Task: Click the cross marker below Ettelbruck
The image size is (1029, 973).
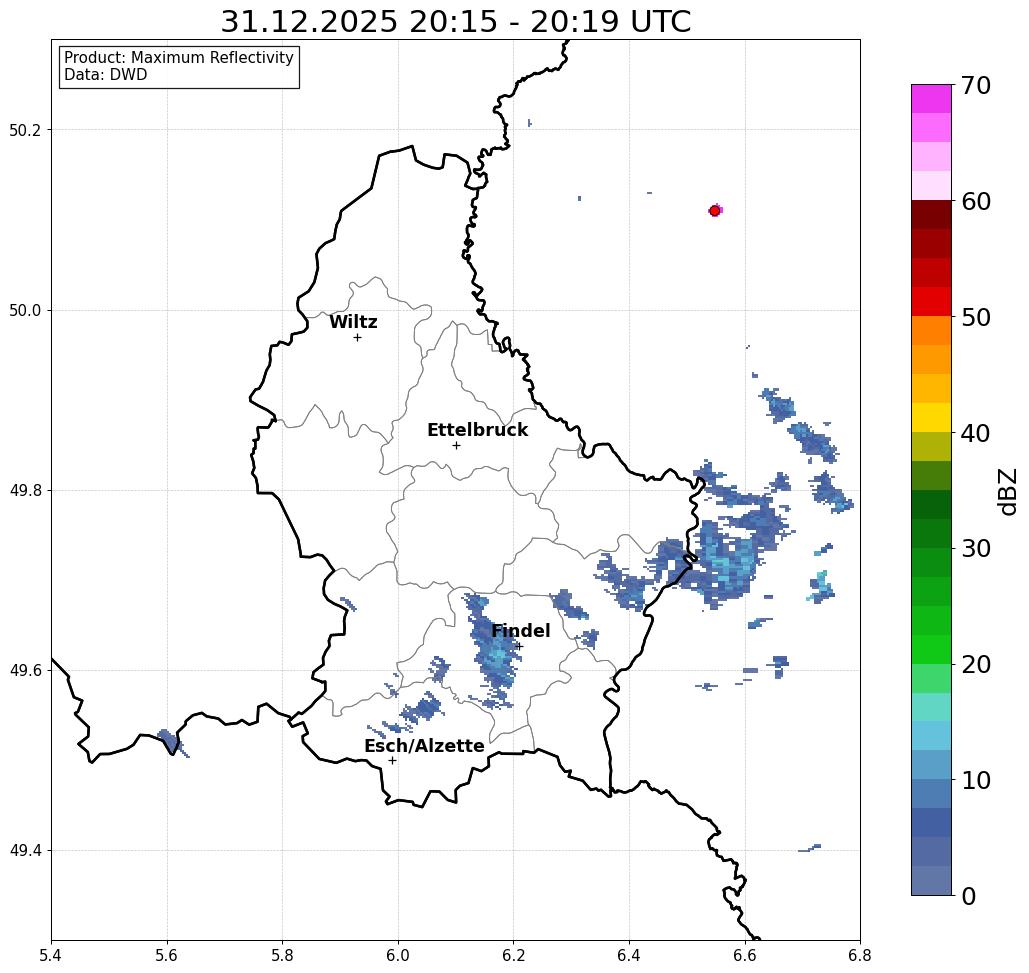Action: 457,445
